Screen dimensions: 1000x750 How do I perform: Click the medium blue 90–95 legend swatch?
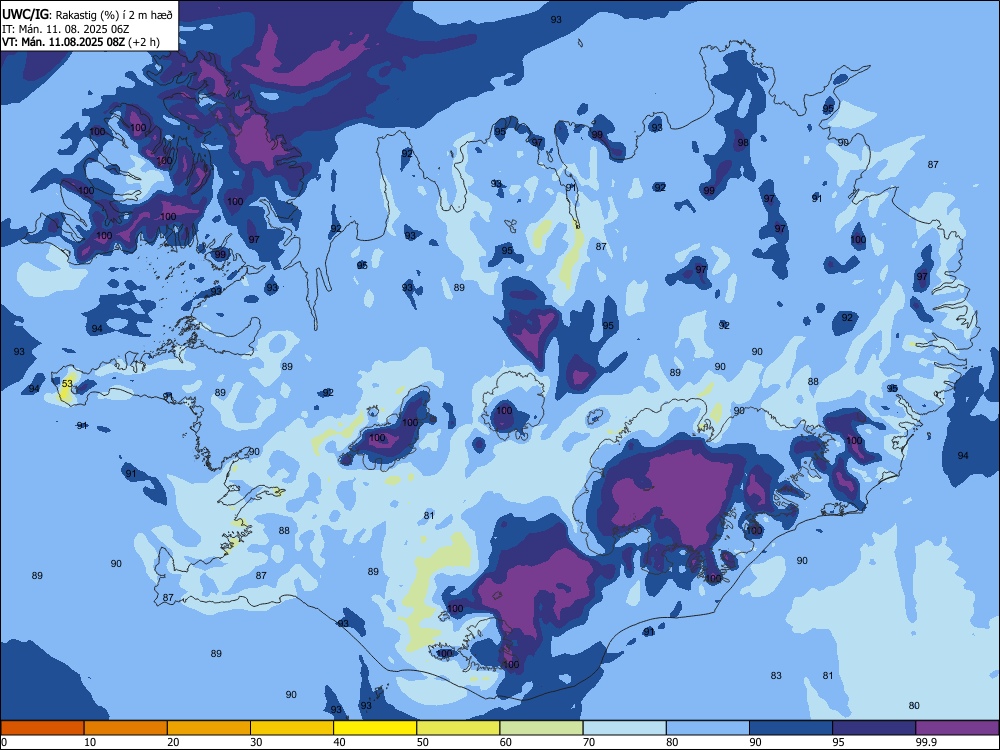[791, 728]
